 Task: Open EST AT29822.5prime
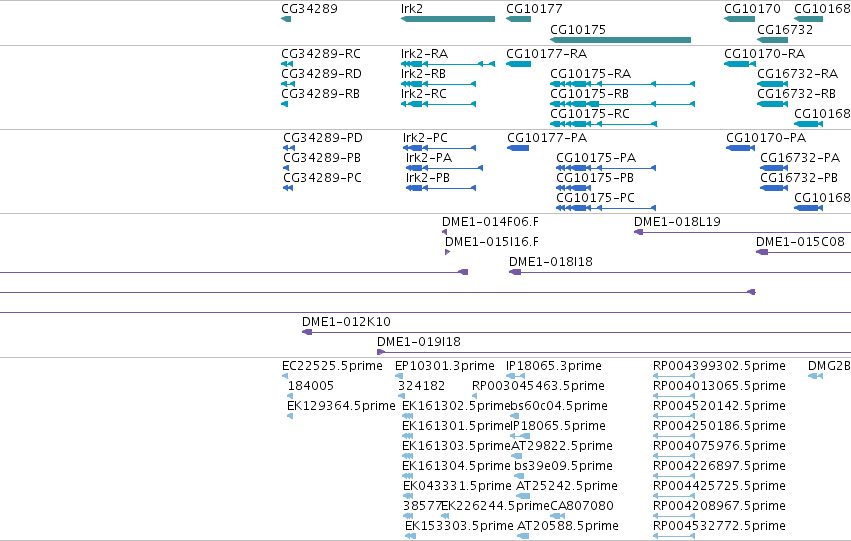coord(562,446)
